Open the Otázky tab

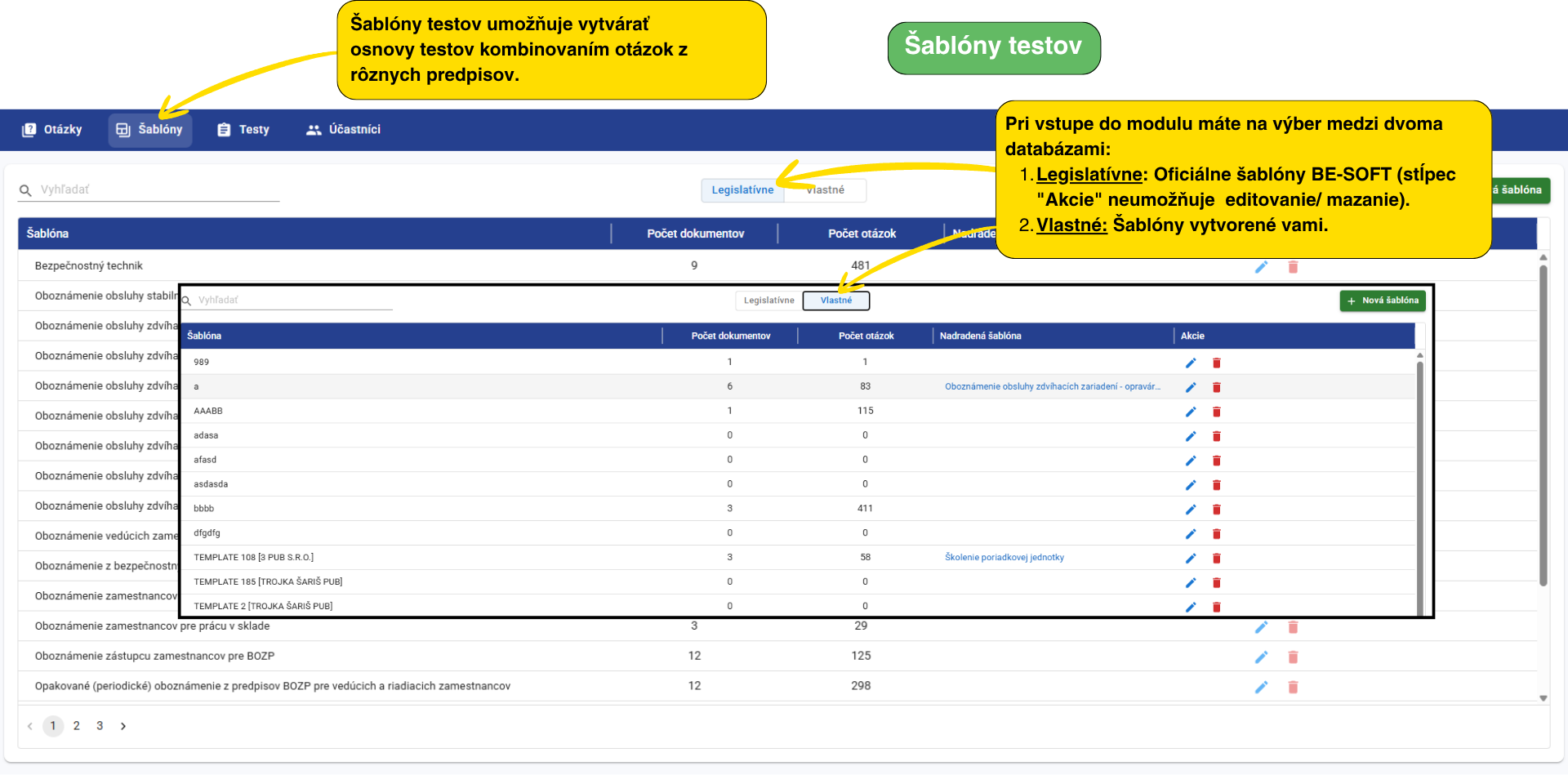pyautogui.click(x=53, y=130)
